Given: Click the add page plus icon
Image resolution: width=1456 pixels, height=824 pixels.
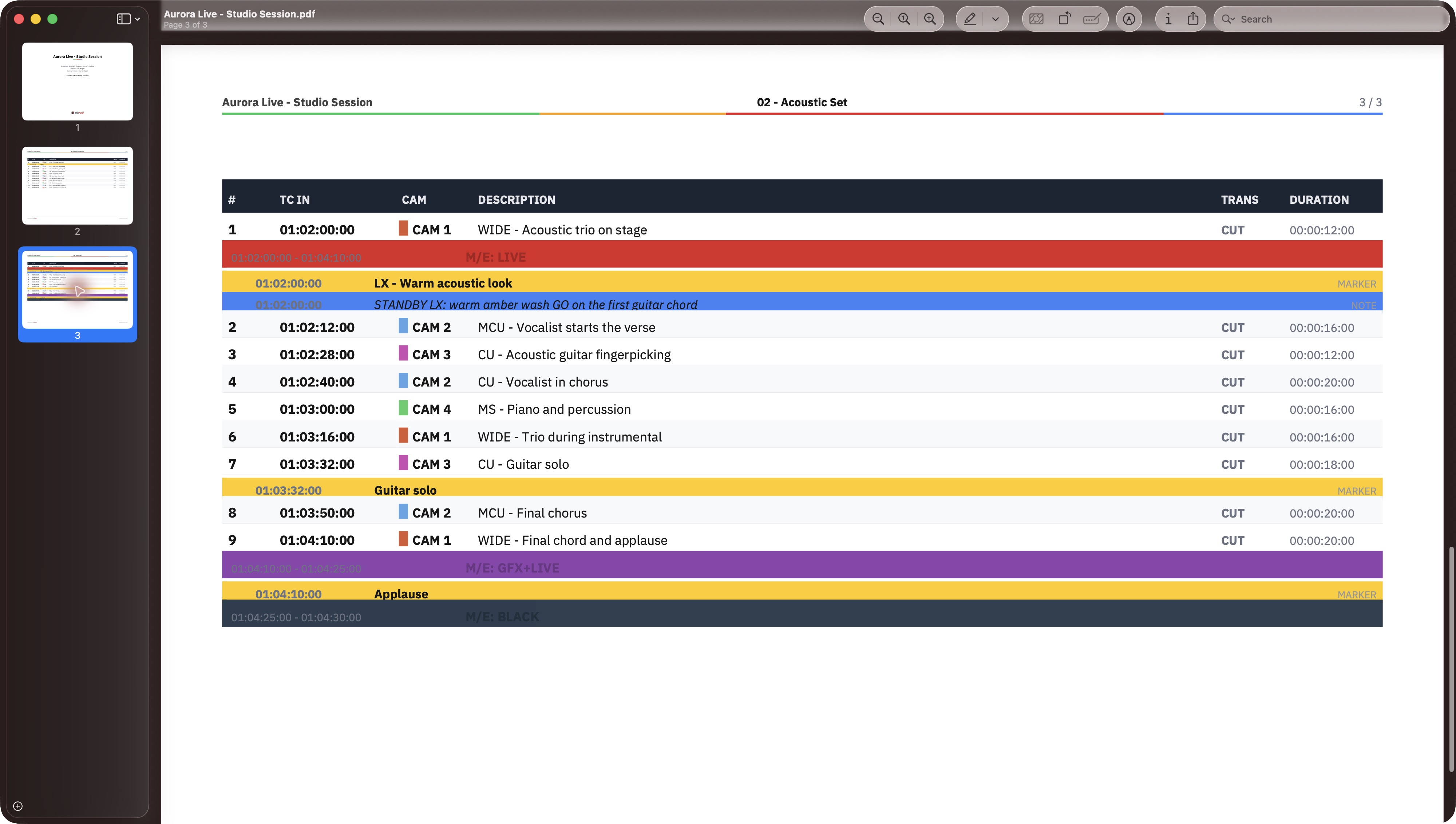Looking at the screenshot, I should (x=17, y=806).
